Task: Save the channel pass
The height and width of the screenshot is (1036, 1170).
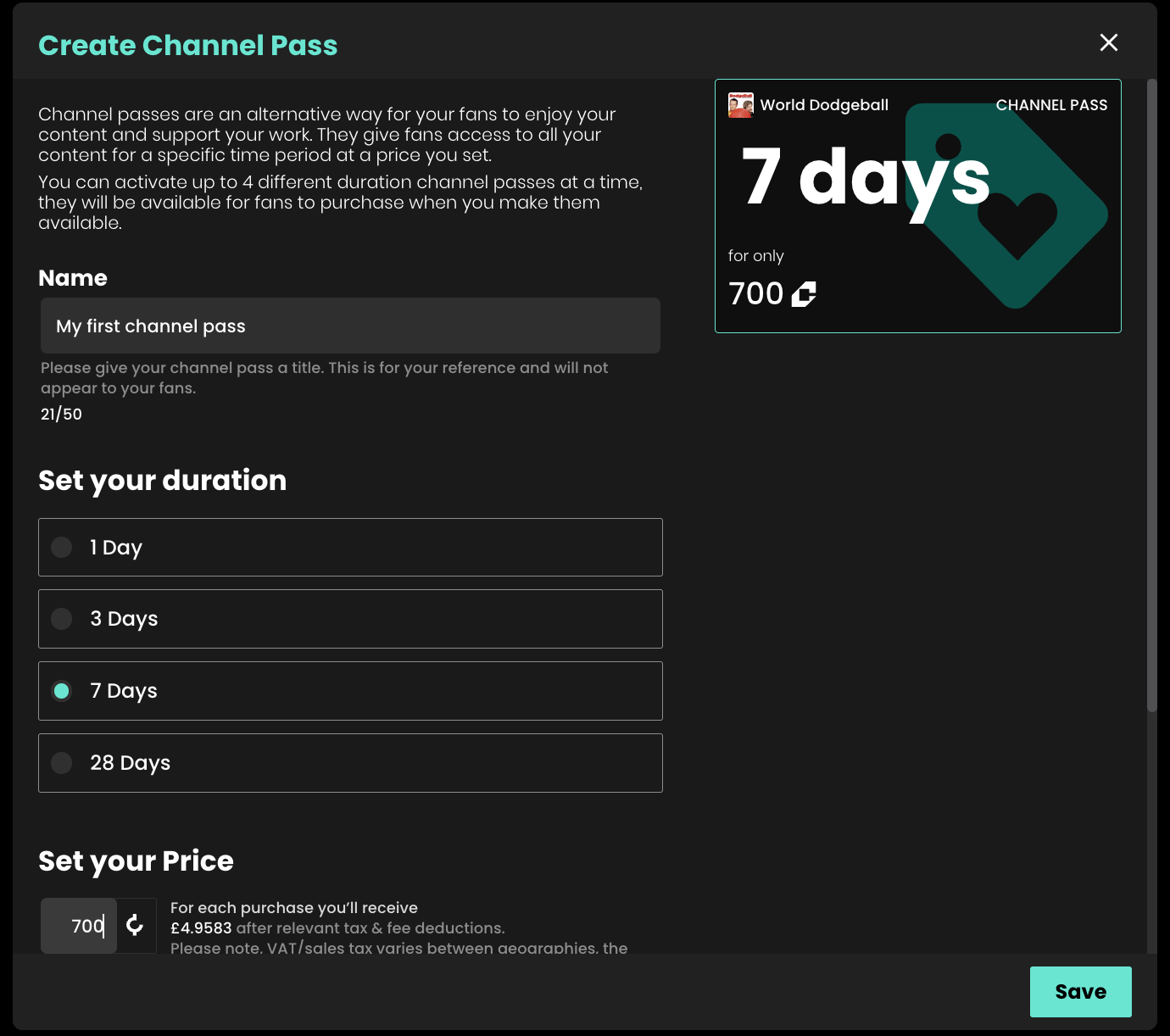Action: tap(1081, 992)
